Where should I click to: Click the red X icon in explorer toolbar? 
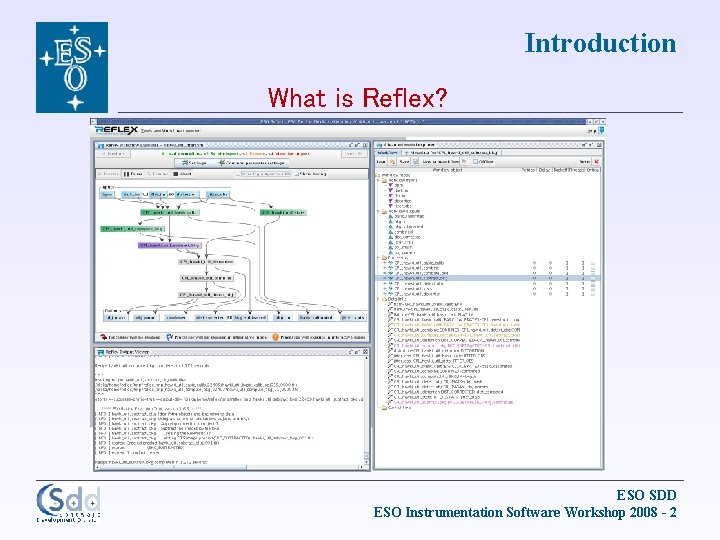pos(596,162)
